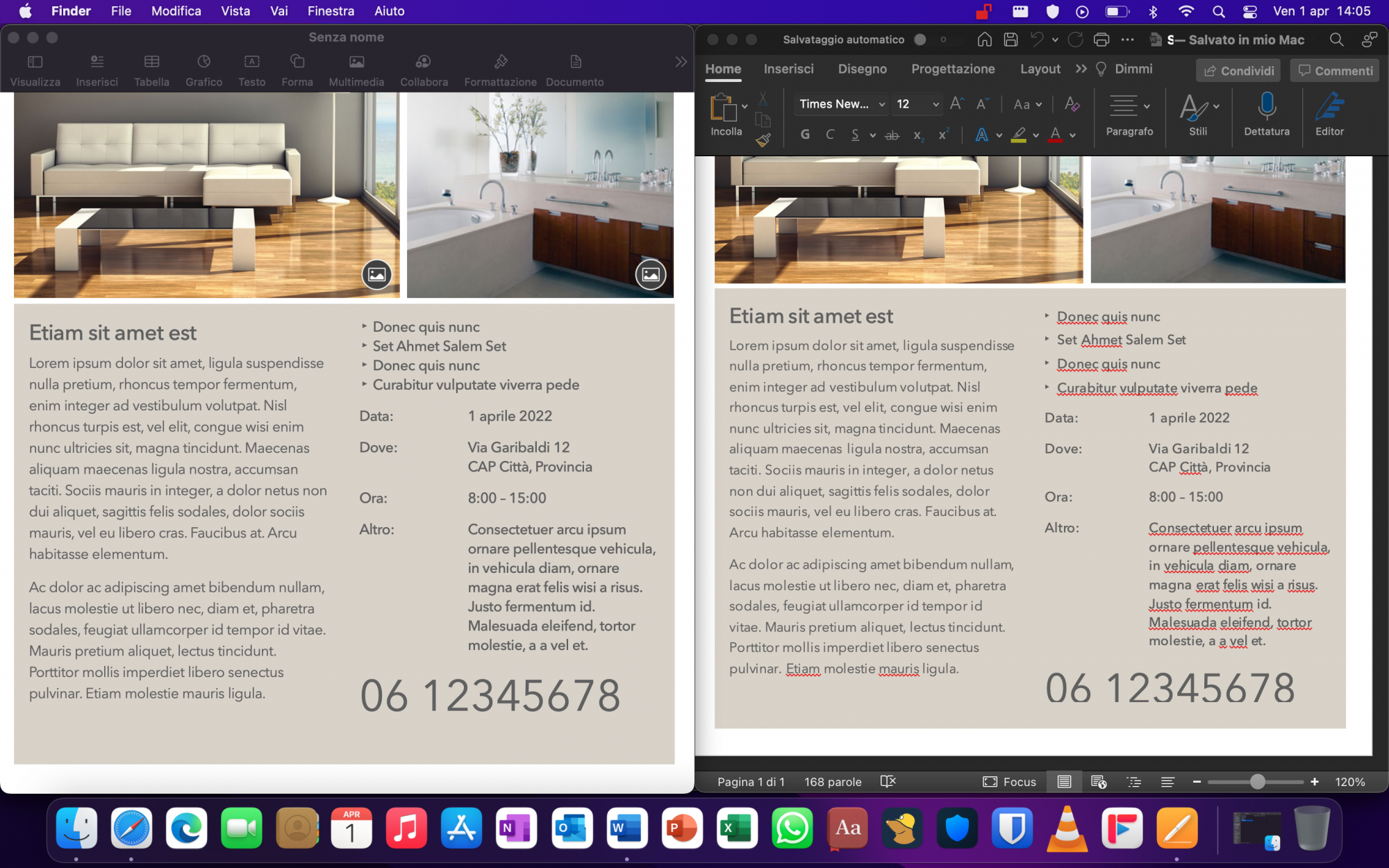The image size is (1389, 868).
Task: Open the Editor pen tool
Action: (x=1329, y=106)
